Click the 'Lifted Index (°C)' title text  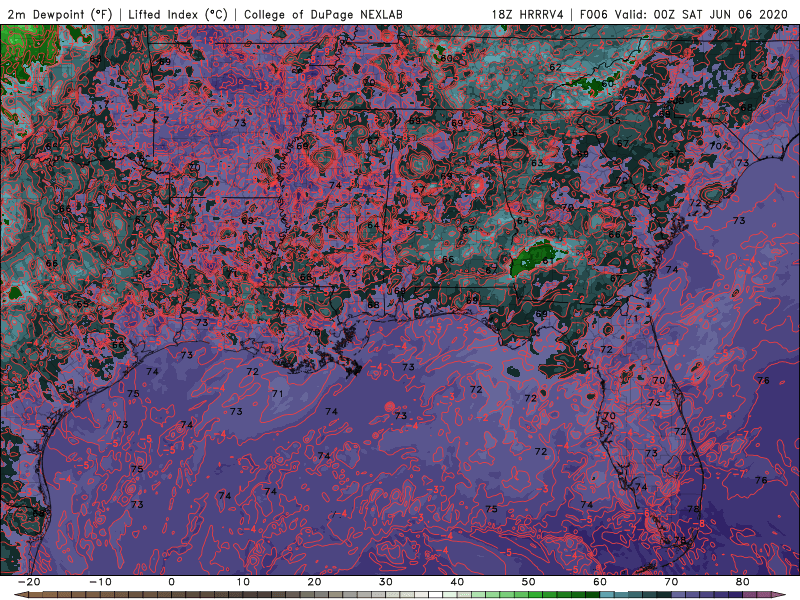click(x=178, y=14)
